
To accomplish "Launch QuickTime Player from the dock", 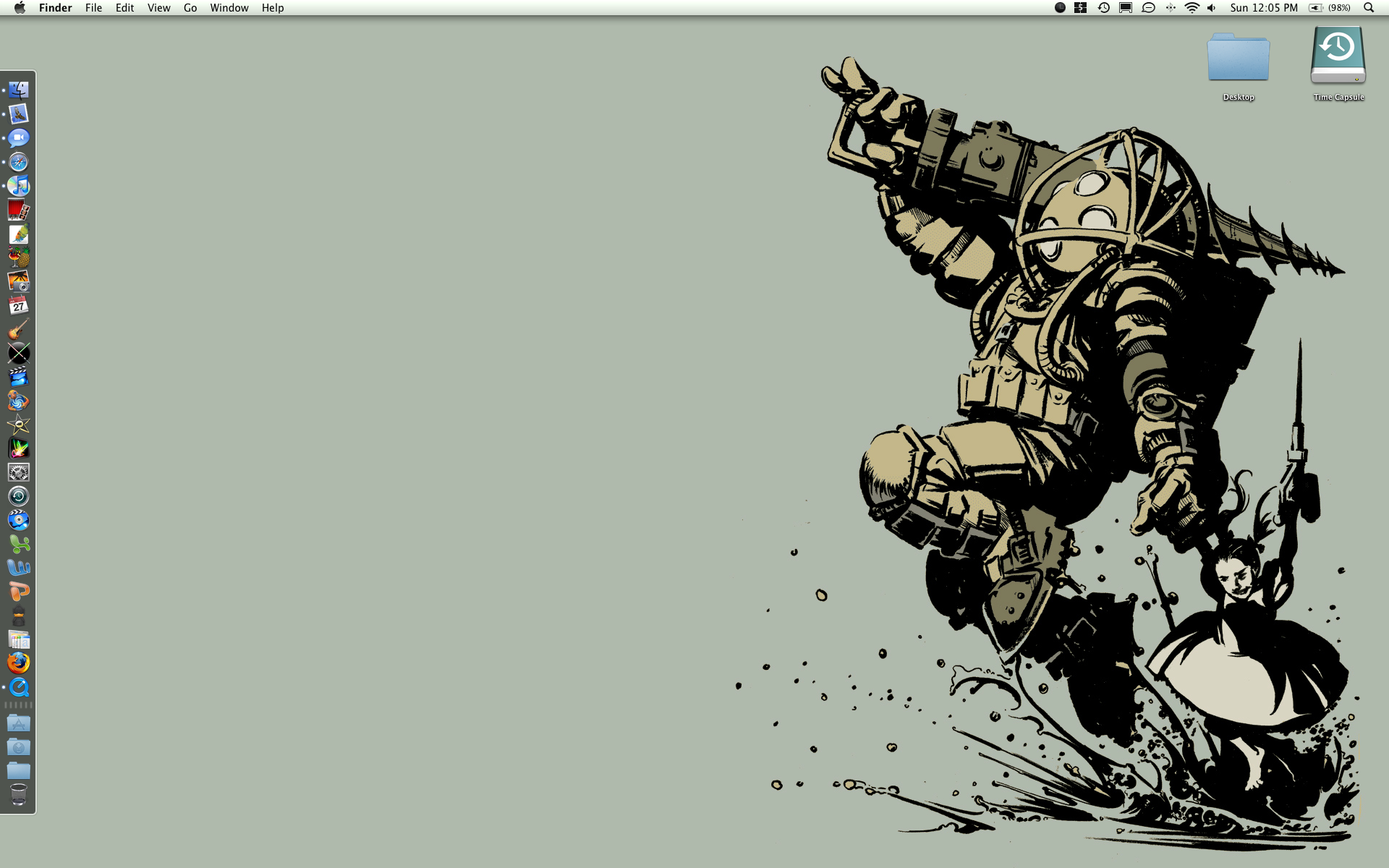I will pos(19,687).
